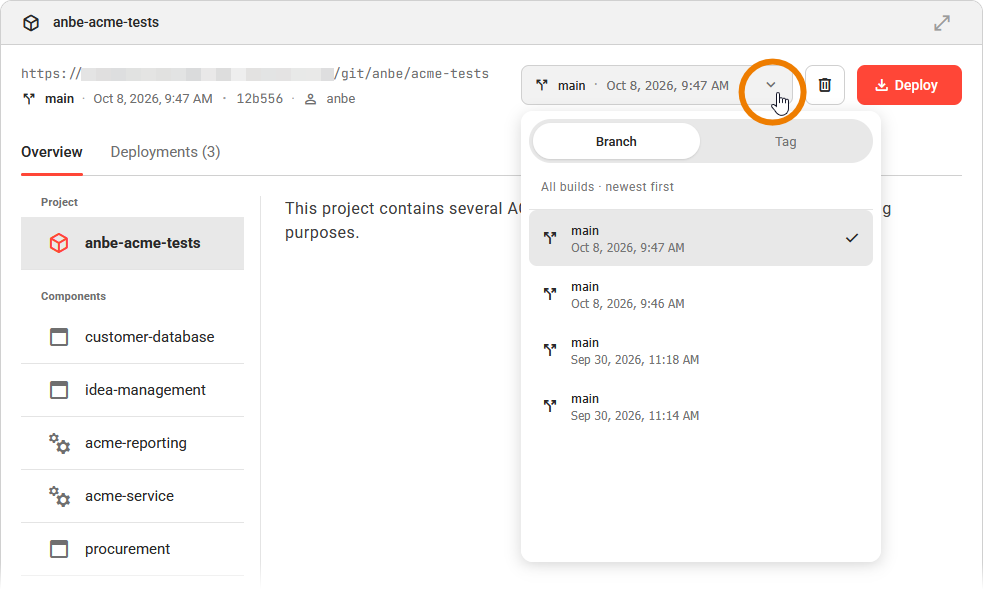983x590 pixels.
Task: Click the gears icon next to acme-service
Action: (x=59, y=496)
